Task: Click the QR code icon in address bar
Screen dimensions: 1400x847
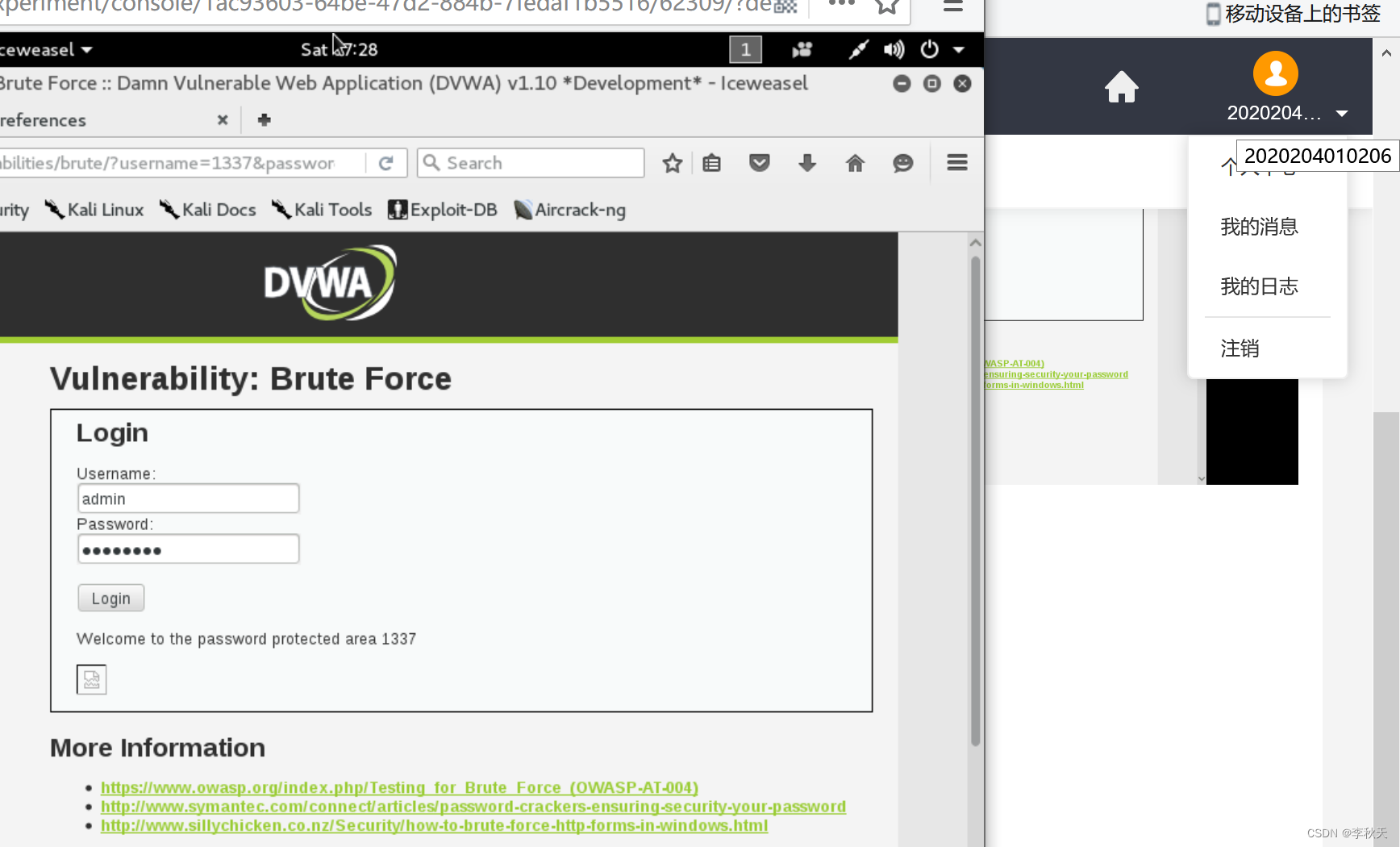Action: click(x=785, y=6)
